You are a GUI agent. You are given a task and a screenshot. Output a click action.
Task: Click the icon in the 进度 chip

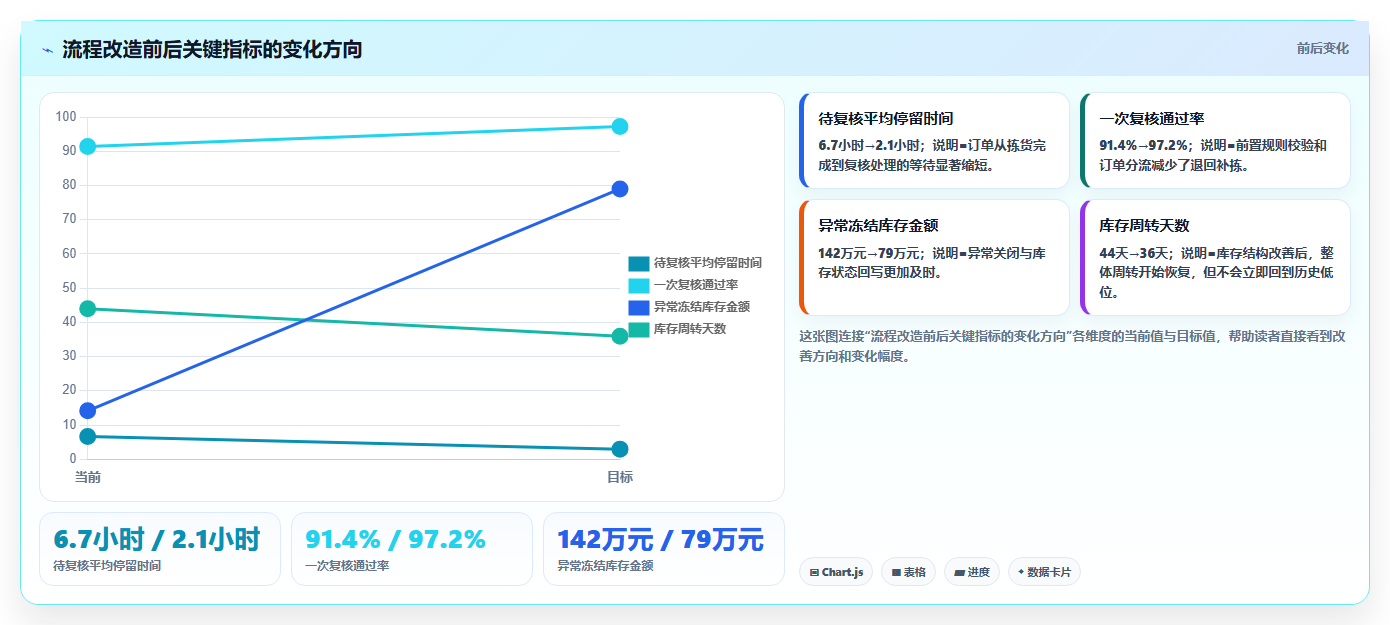(x=959, y=573)
